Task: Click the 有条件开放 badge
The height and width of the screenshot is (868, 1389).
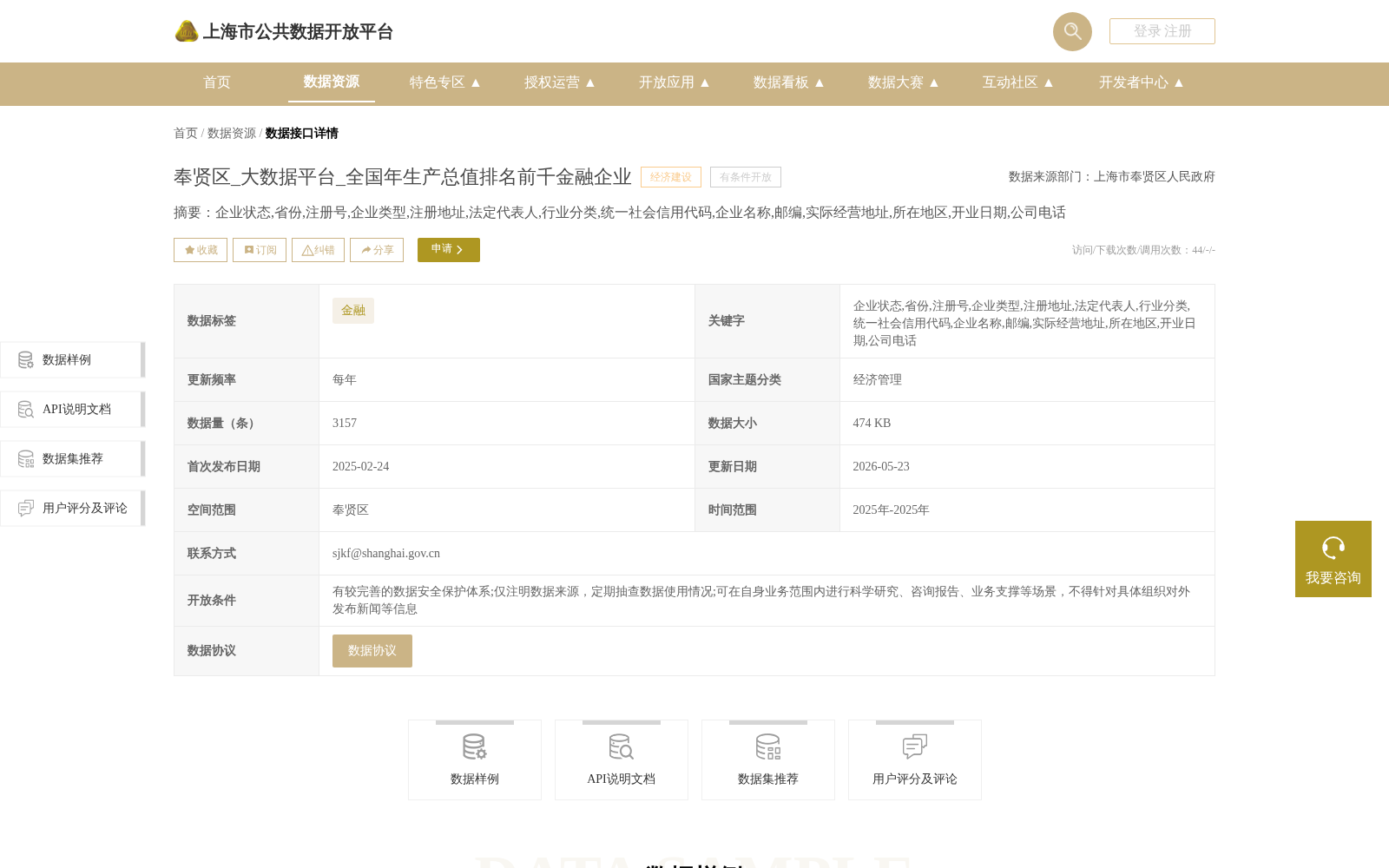Action: click(x=746, y=177)
